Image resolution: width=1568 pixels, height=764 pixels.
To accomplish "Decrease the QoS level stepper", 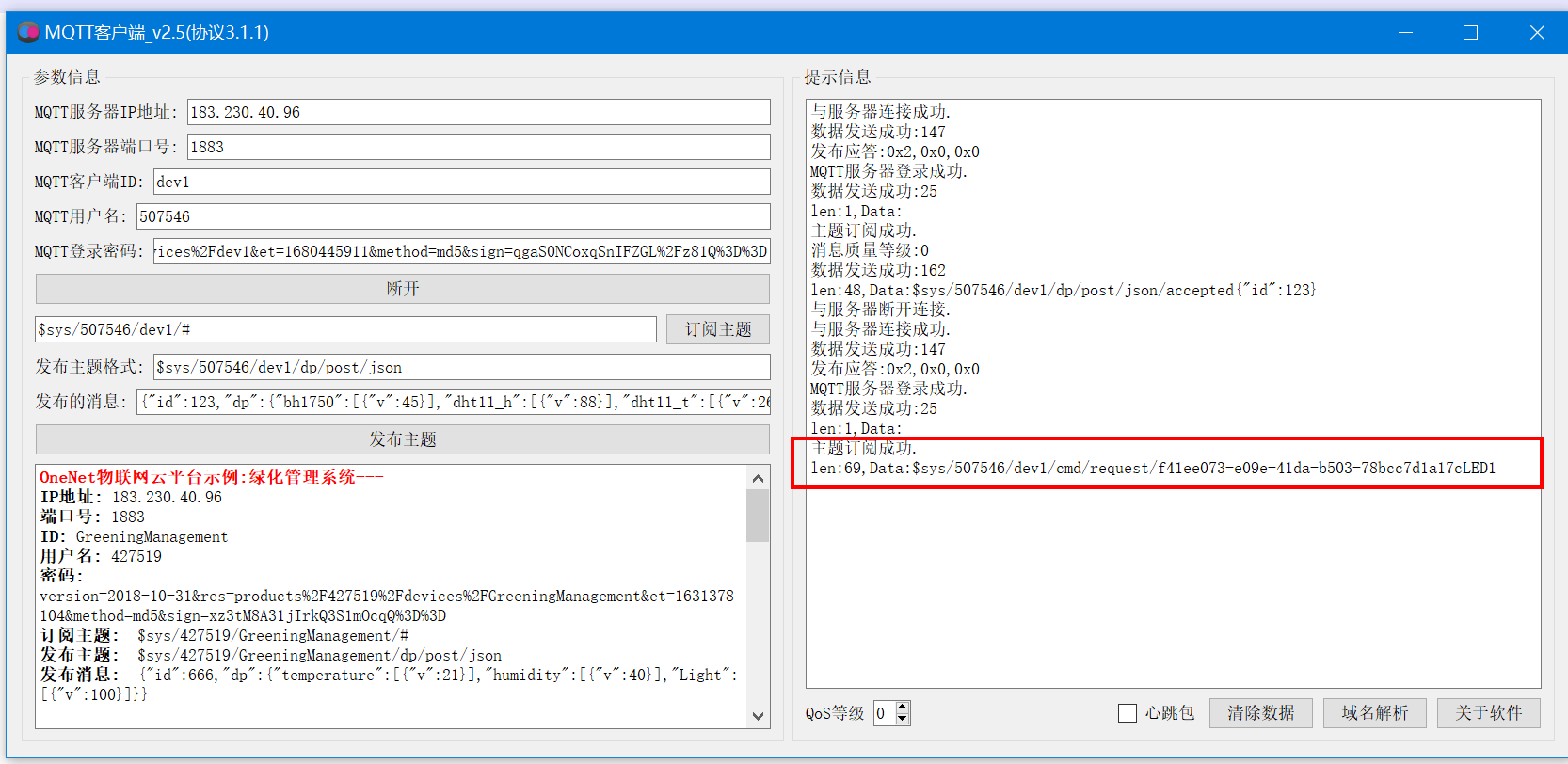I will click(903, 719).
